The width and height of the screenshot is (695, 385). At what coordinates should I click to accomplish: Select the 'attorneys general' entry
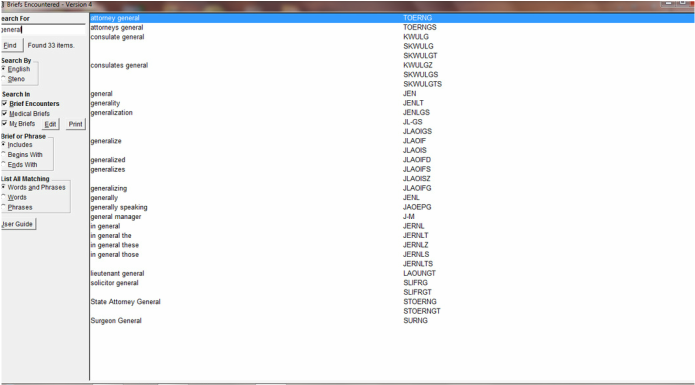[x=117, y=27]
